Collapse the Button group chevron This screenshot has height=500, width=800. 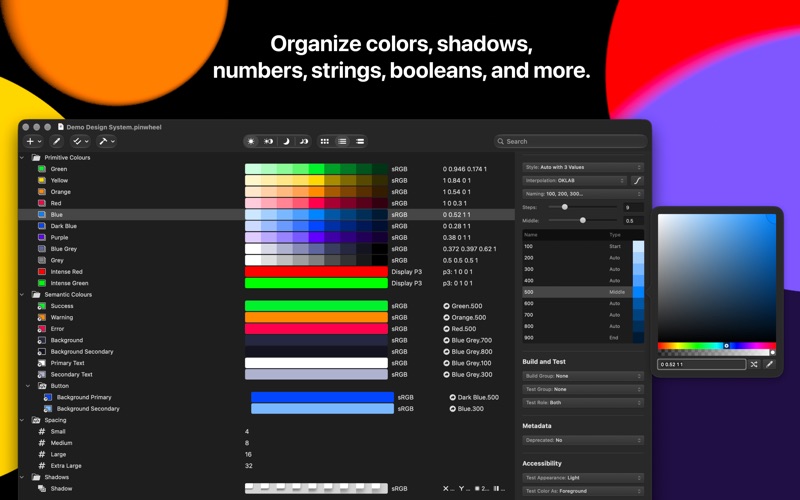(29, 386)
